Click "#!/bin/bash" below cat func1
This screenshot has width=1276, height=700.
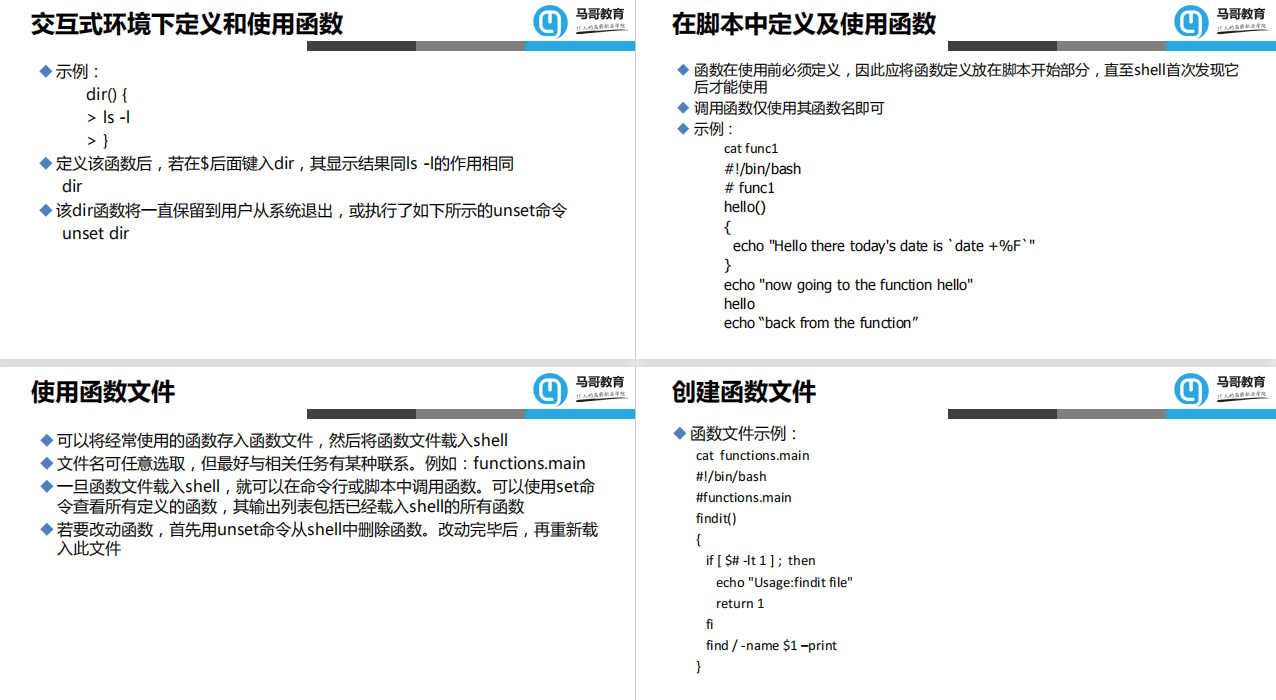coord(763,169)
